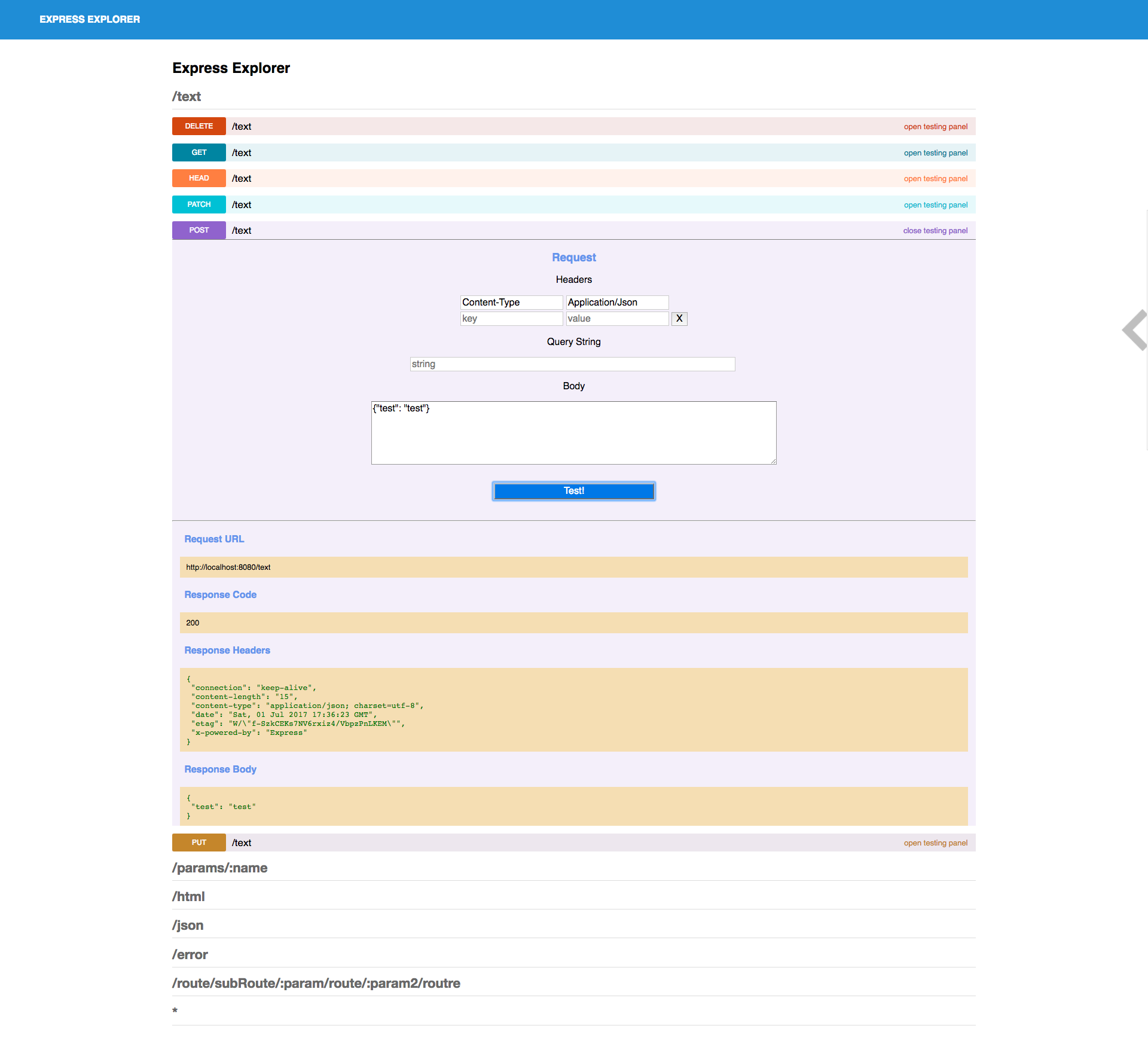Click the GET method badge

point(199,152)
